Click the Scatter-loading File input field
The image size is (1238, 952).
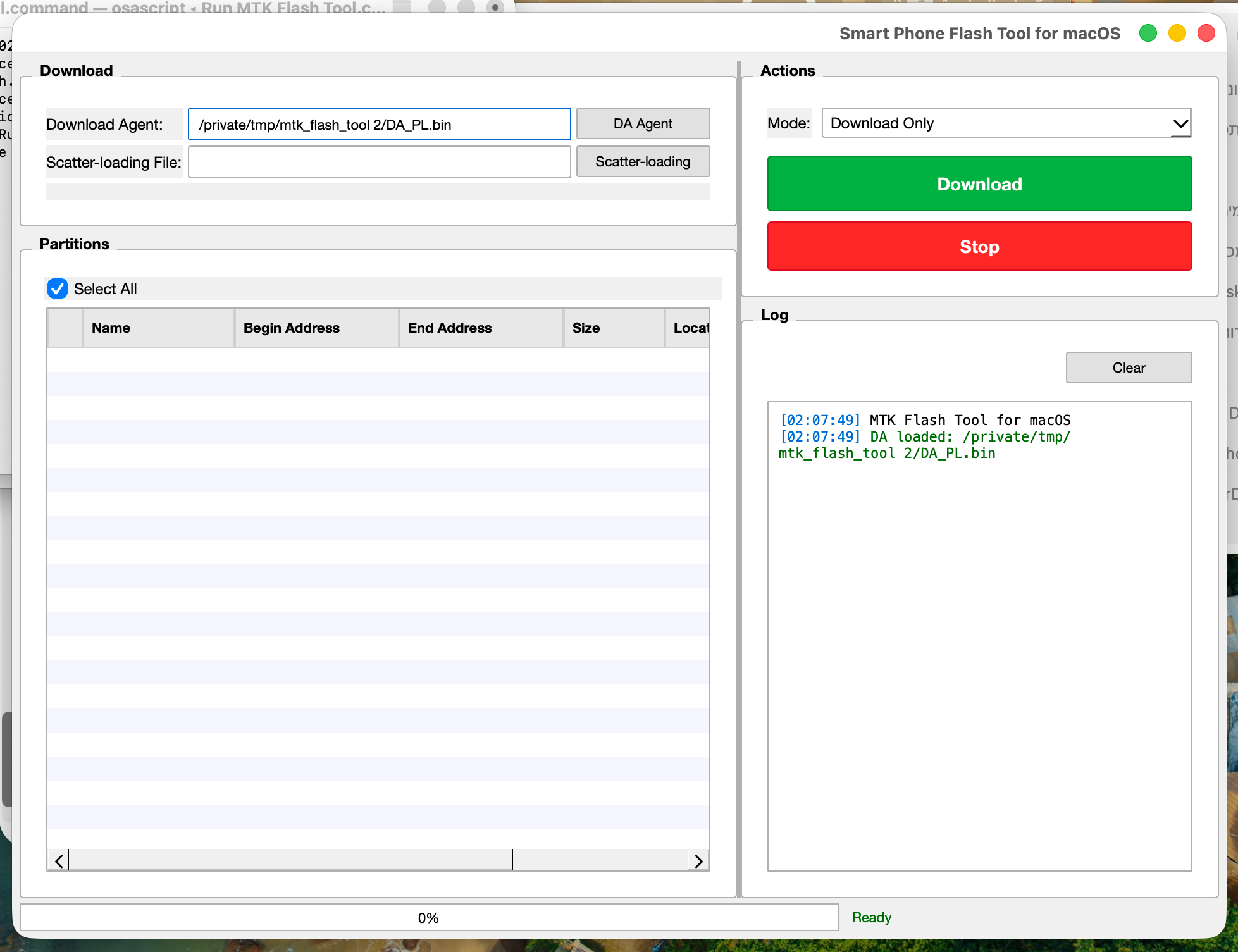point(380,163)
